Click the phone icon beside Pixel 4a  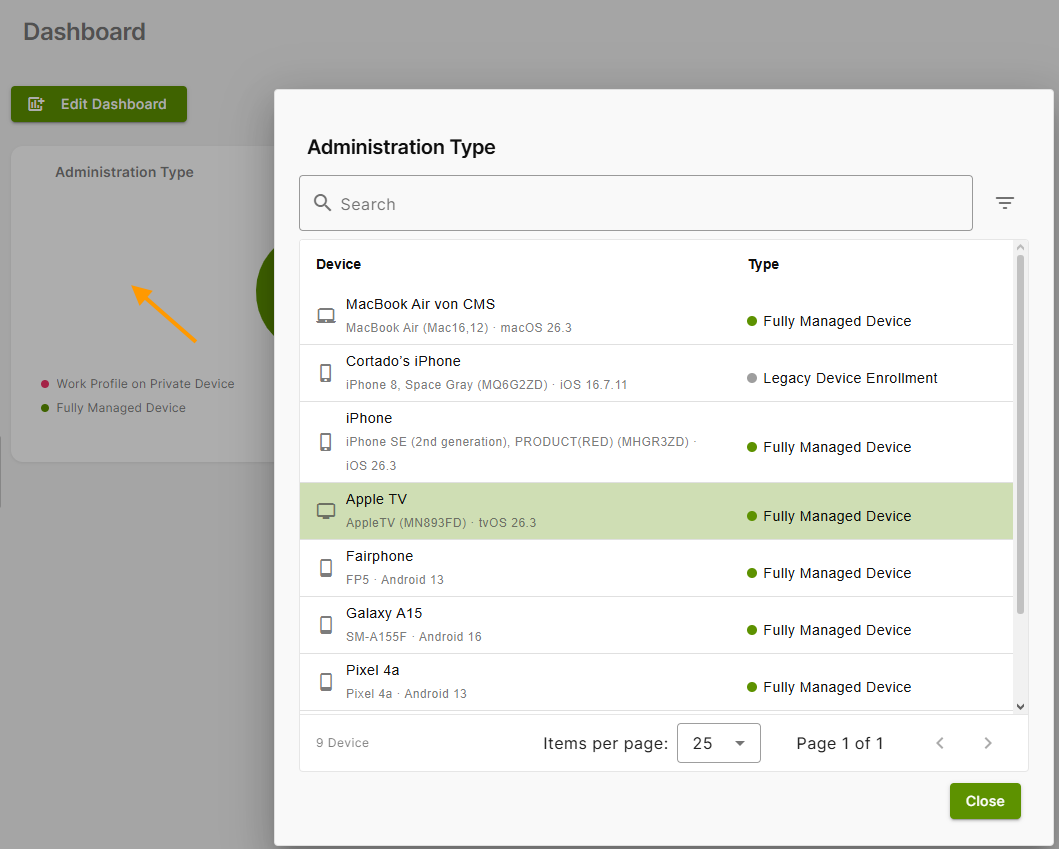pos(326,682)
